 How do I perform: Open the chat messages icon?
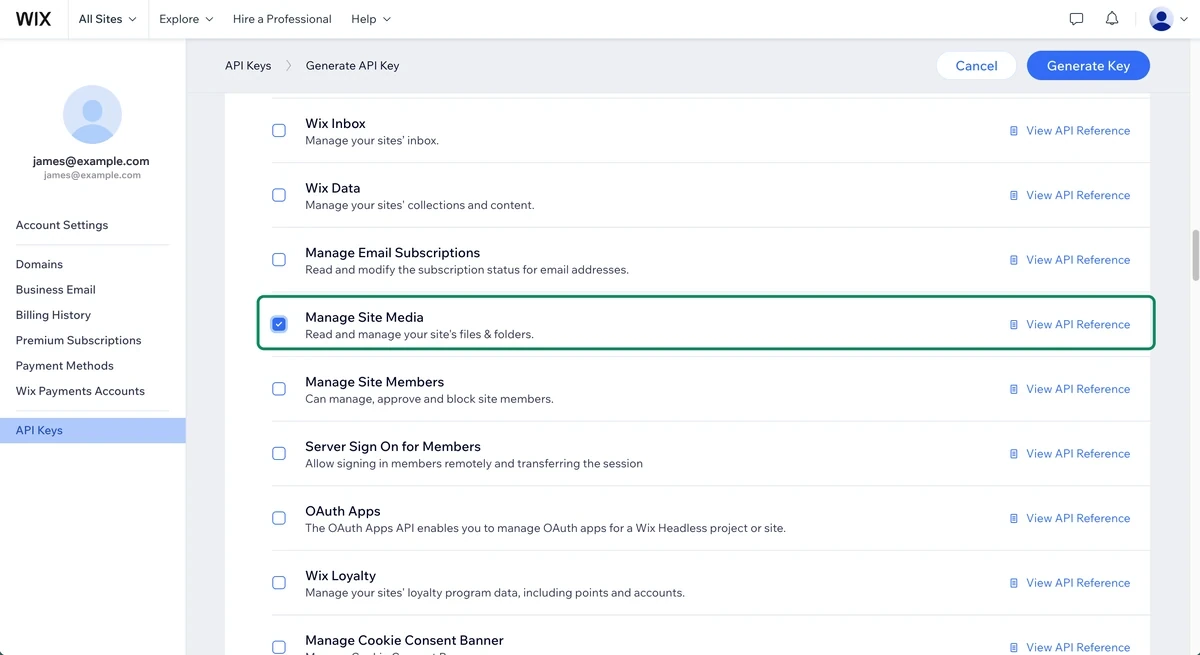coord(1076,19)
